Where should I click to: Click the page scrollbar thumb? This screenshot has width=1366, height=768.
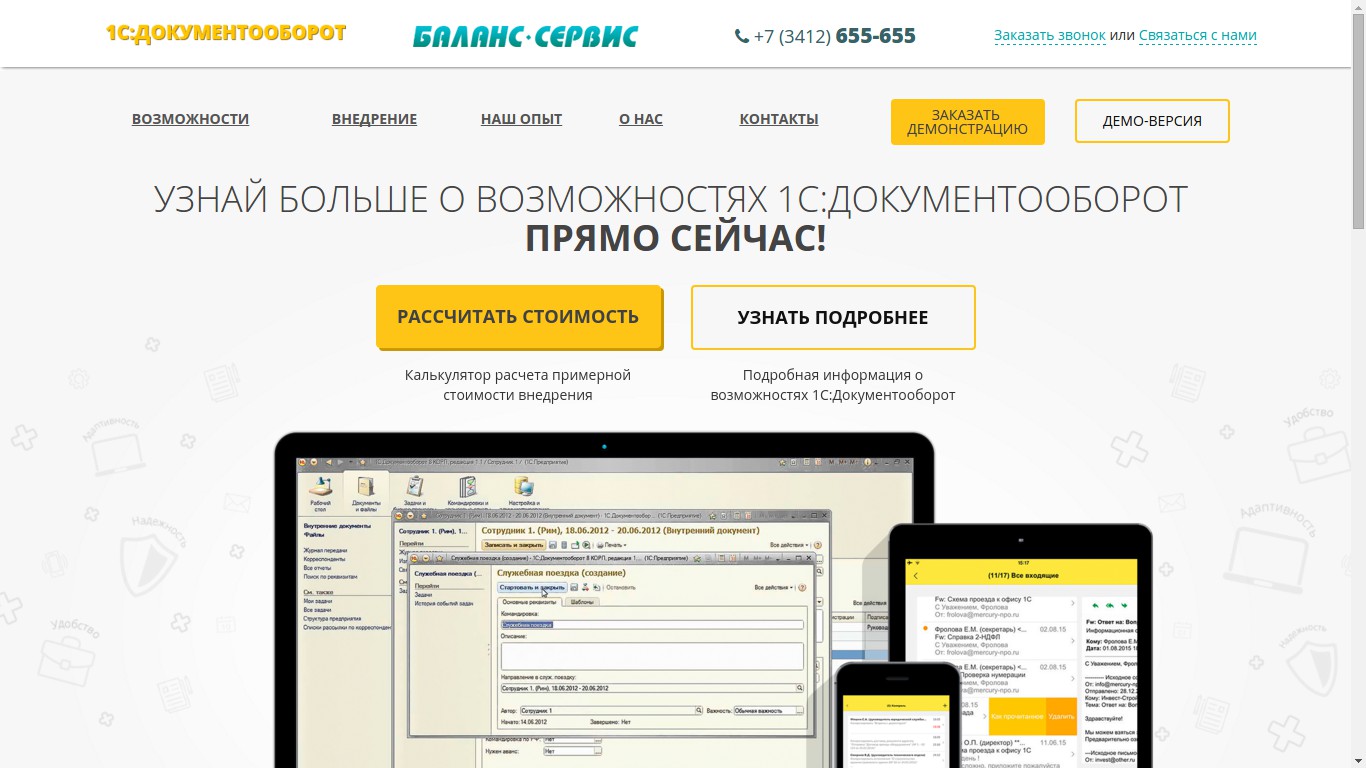point(1358,124)
